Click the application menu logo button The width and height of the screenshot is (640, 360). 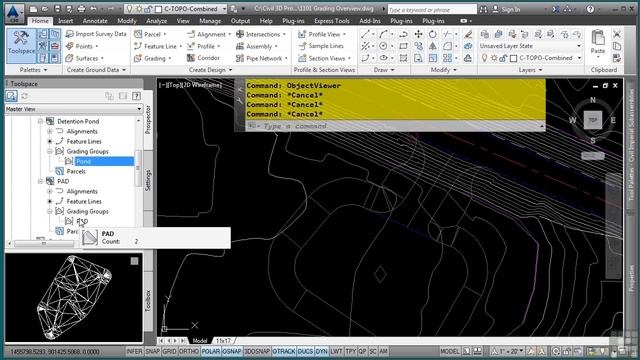coord(14,13)
